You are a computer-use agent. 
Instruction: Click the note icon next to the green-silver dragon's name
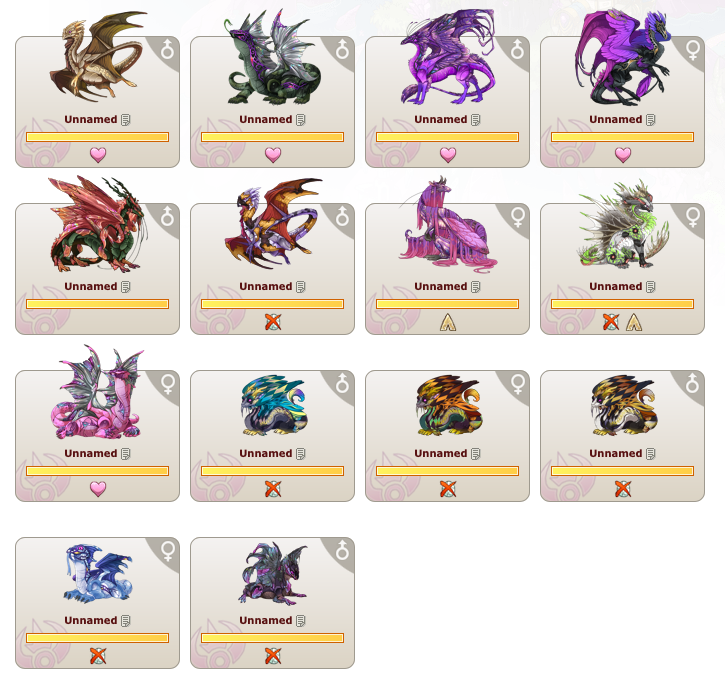[301, 120]
